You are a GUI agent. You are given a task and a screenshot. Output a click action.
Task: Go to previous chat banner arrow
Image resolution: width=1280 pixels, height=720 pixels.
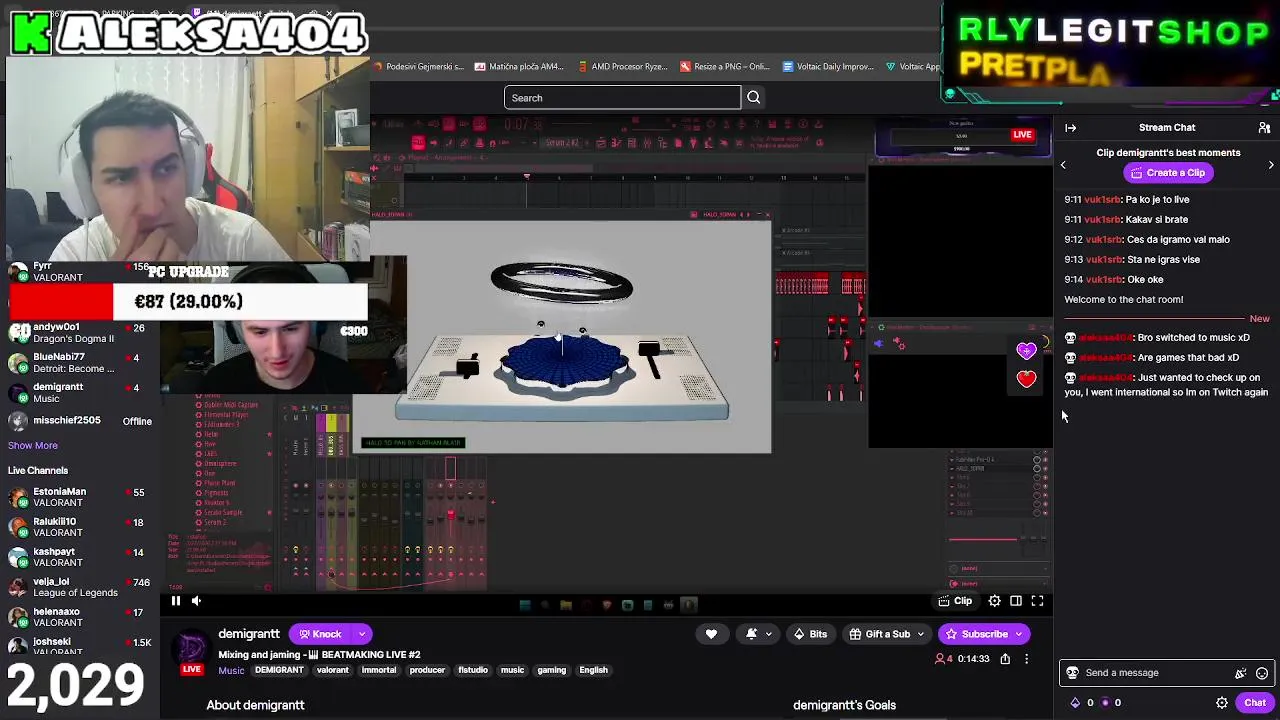point(1063,165)
